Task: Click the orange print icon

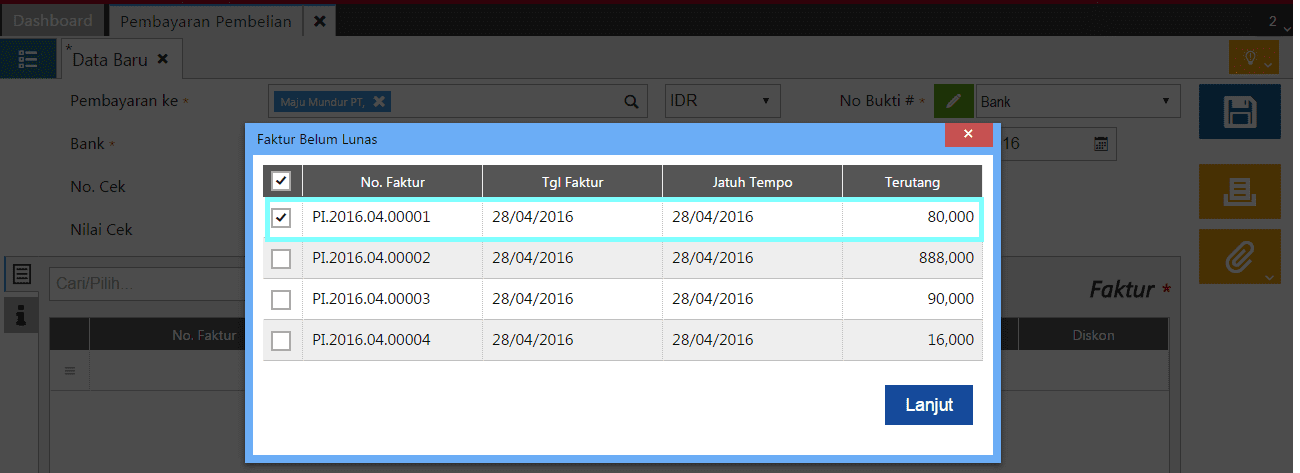Action: [1239, 191]
